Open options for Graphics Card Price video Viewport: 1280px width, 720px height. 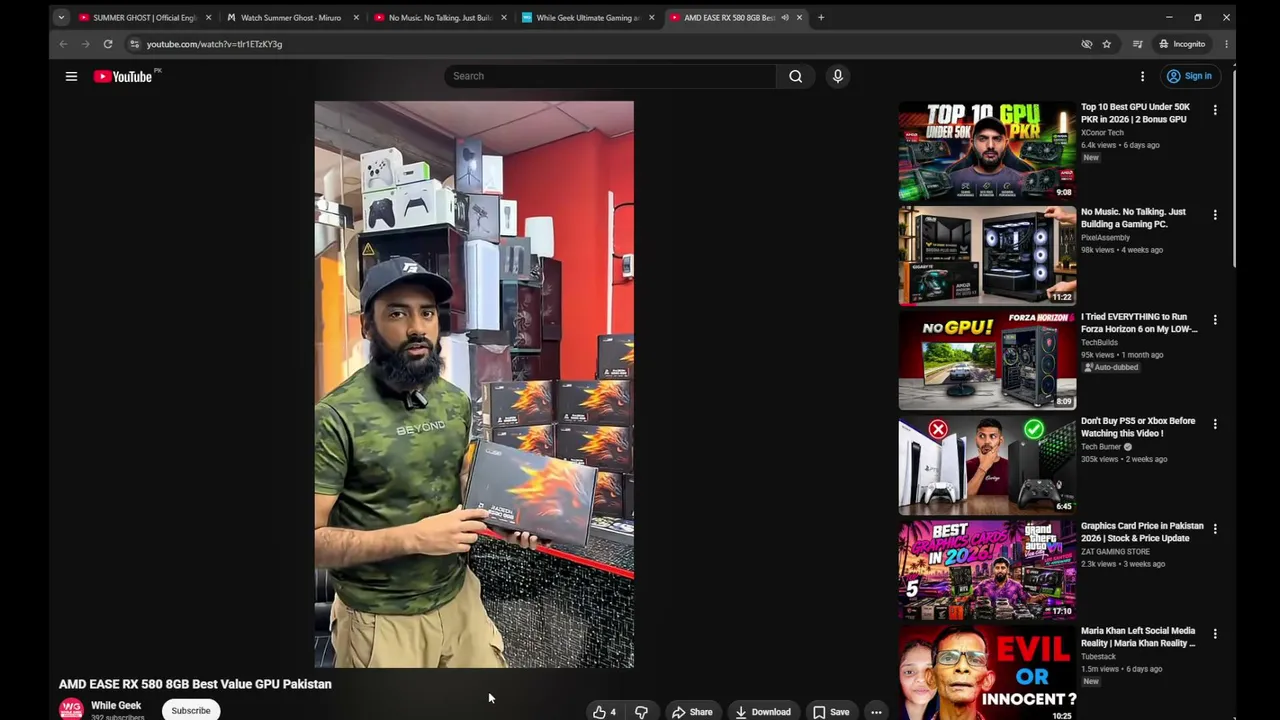tap(1215, 529)
